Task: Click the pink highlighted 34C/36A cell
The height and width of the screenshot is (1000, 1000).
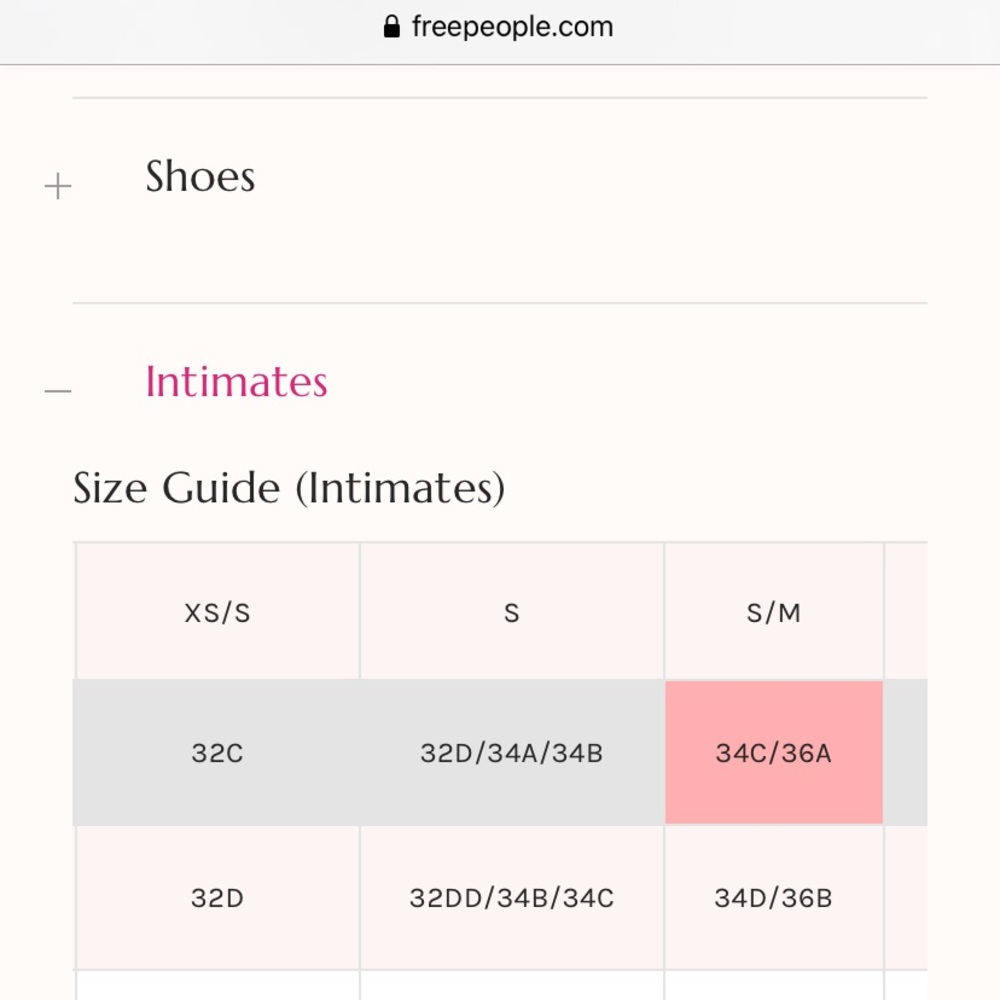Action: click(x=774, y=753)
